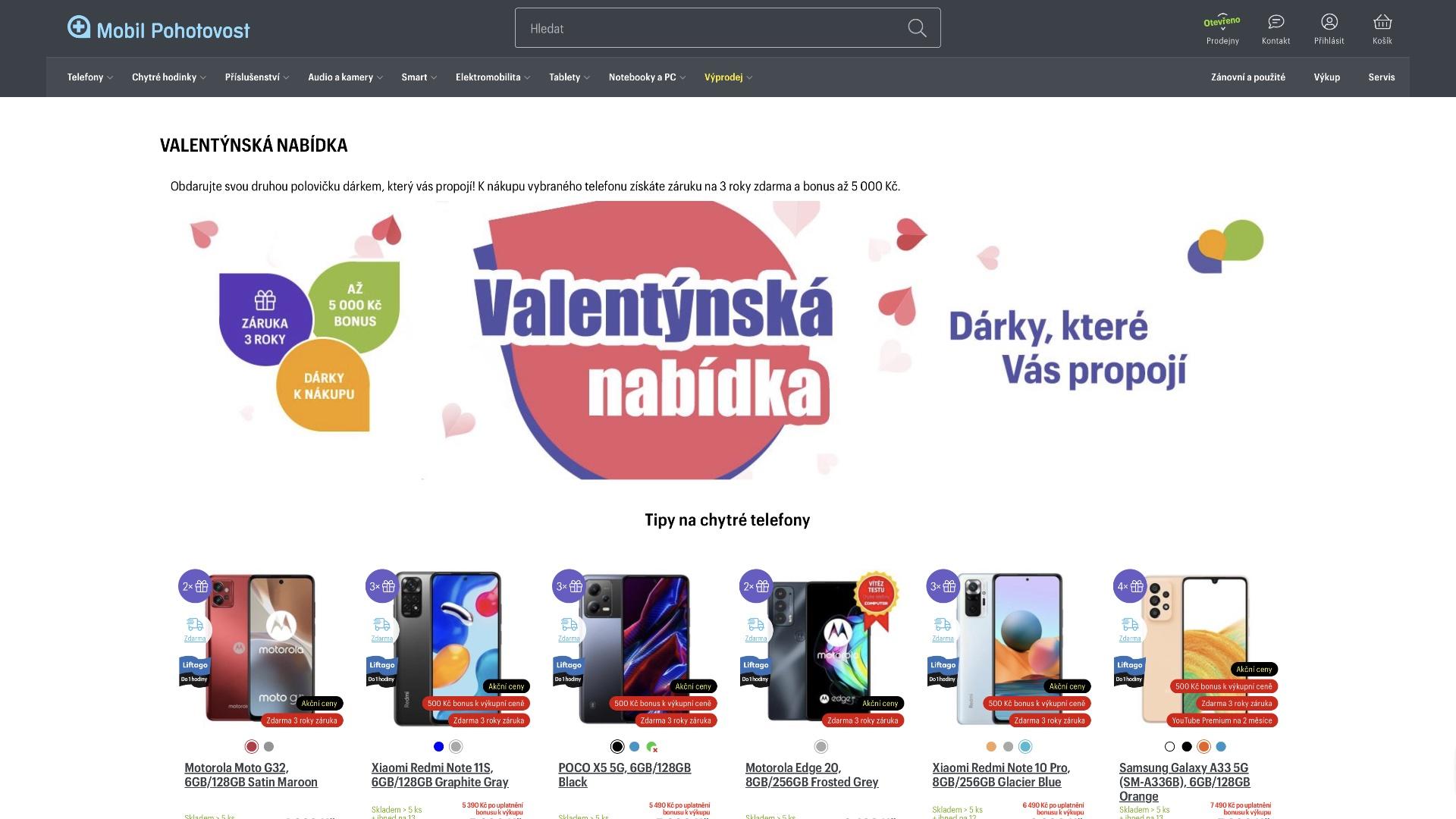Open the Zánovní a použité menu item
The height and width of the screenshot is (819, 1456).
click(x=1247, y=77)
